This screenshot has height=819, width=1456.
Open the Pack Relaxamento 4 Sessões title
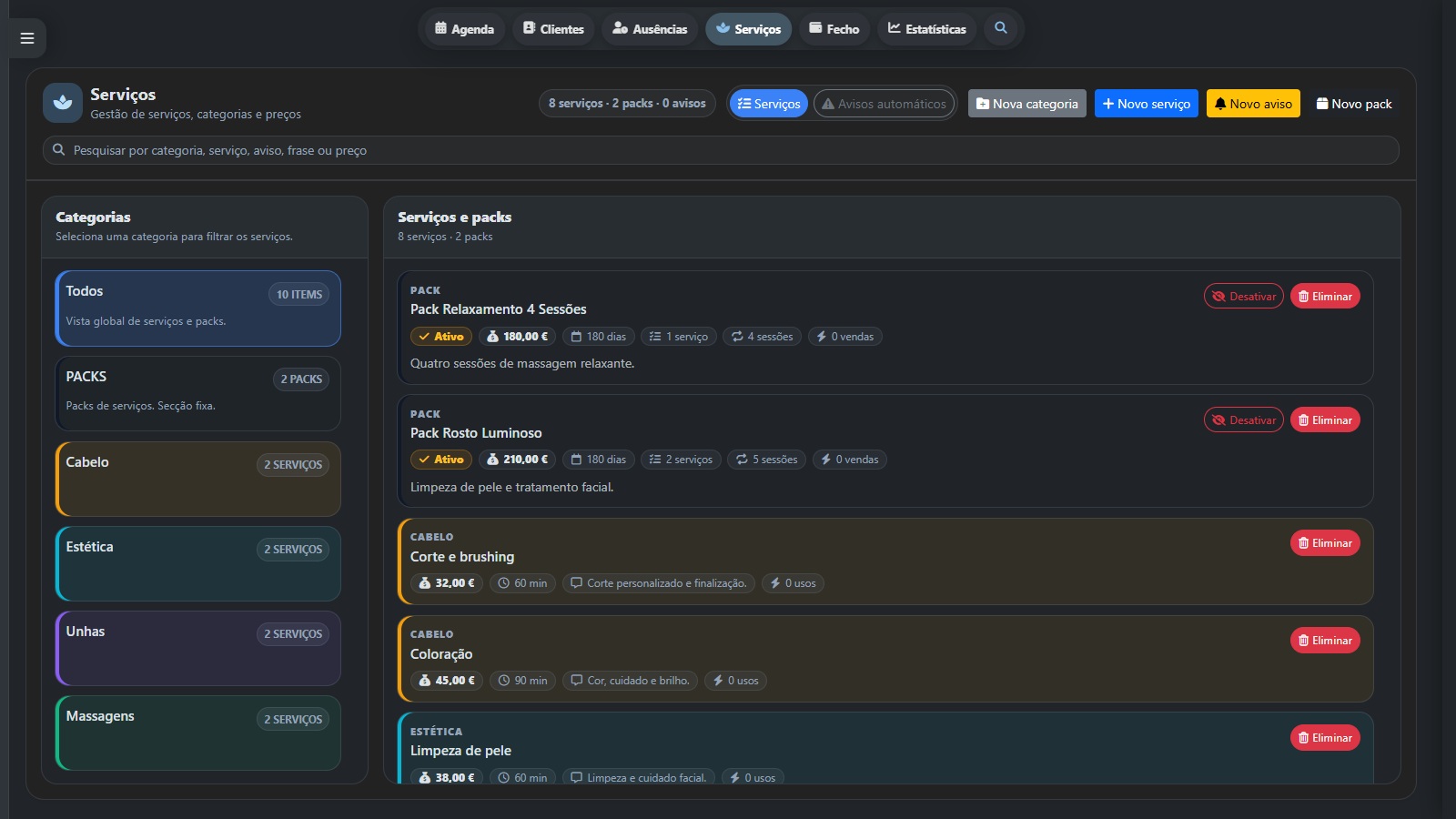[x=499, y=309]
